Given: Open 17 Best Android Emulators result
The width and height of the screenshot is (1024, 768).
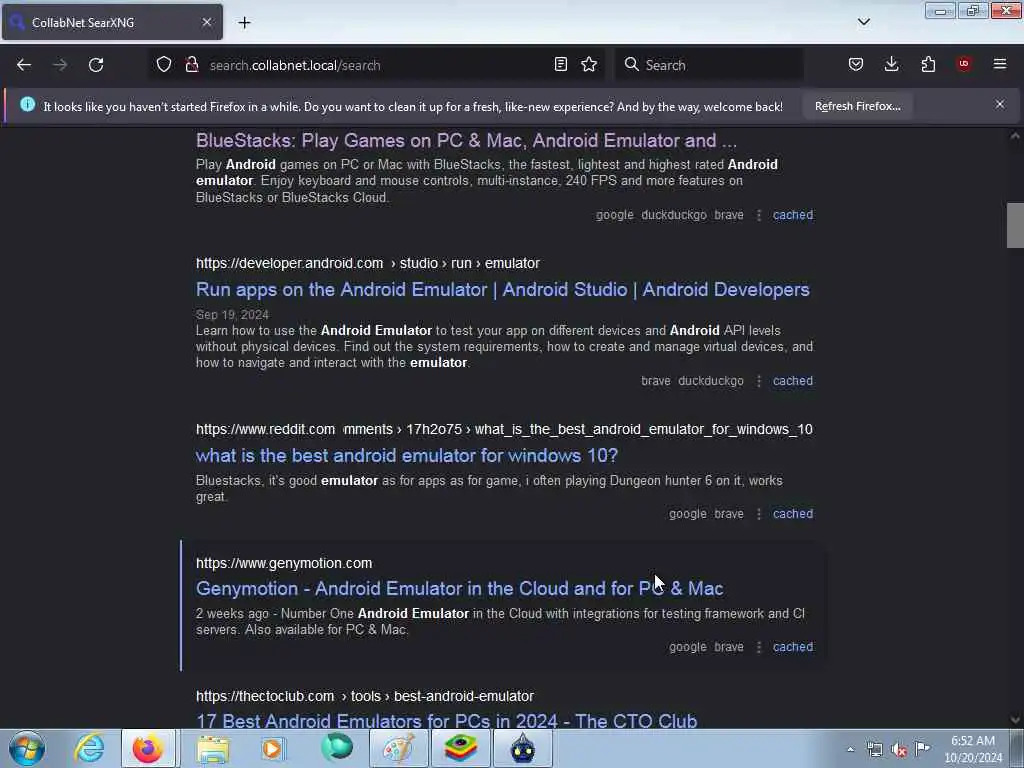Looking at the screenshot, I should (x=447, y=720).
